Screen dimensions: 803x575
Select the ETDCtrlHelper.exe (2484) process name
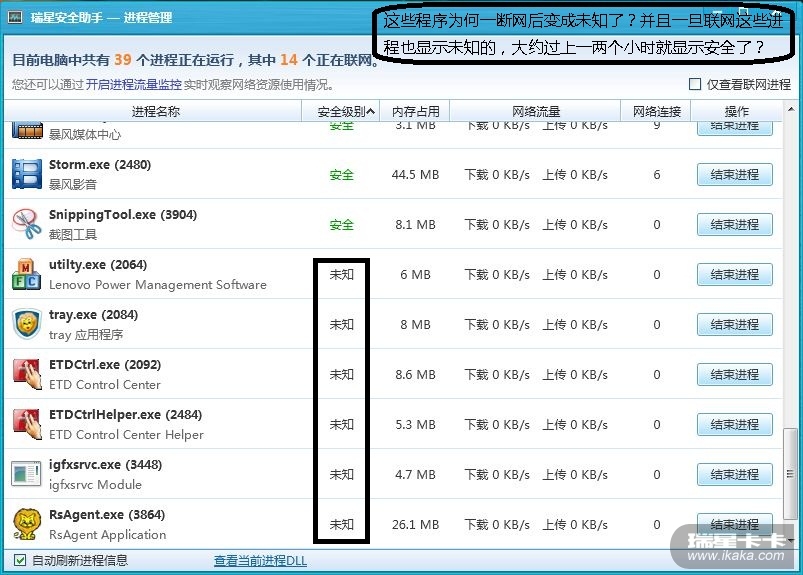125,414
